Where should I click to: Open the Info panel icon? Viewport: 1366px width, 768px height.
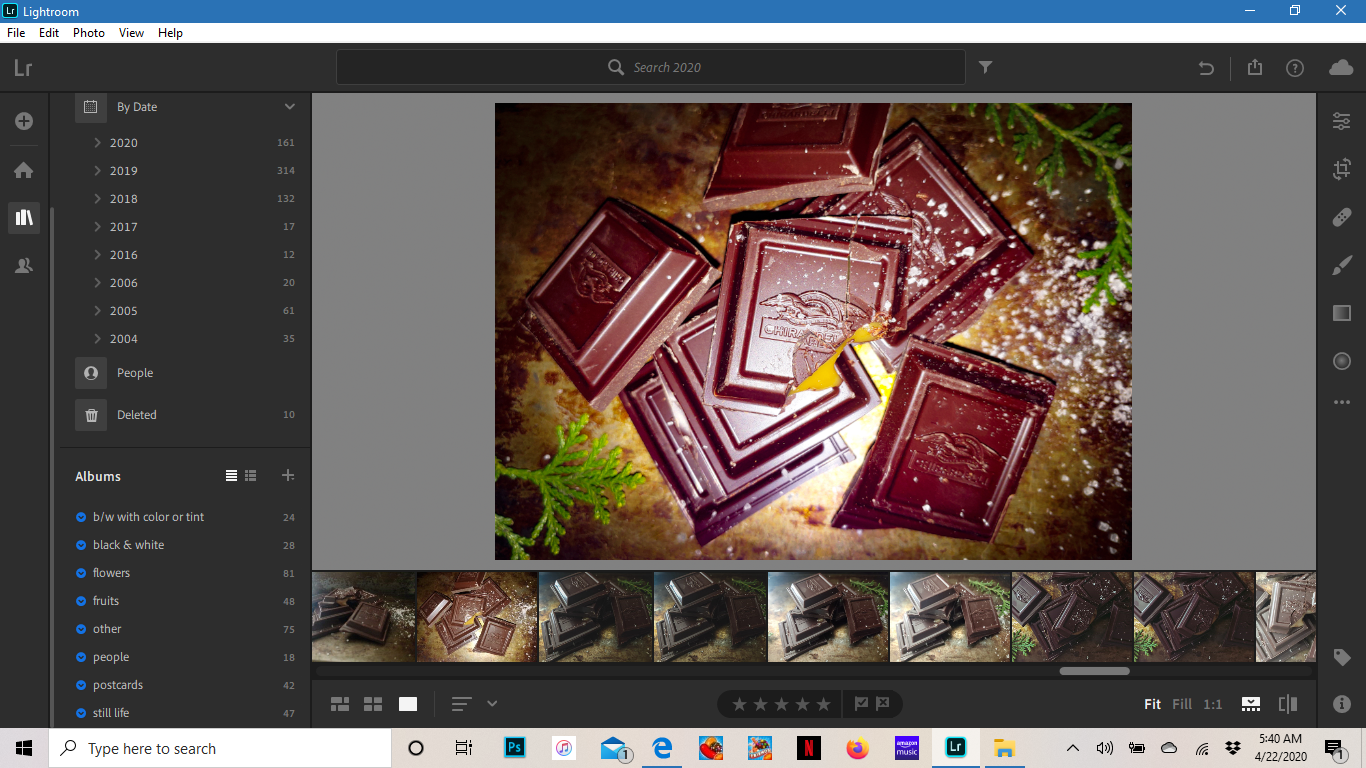click(1341, 704)
